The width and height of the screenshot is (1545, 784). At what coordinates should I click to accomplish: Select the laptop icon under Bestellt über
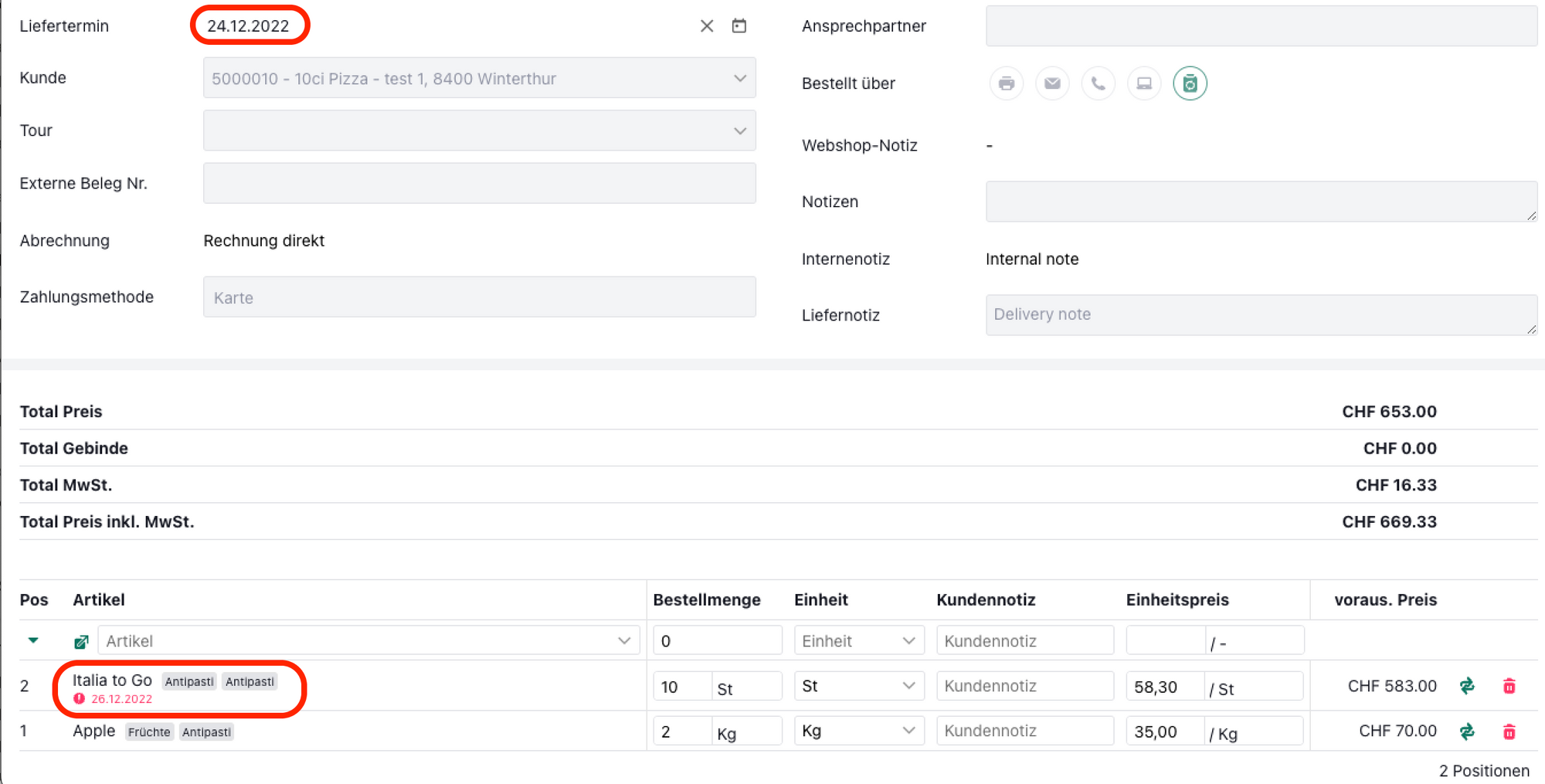pos(1144,83)
